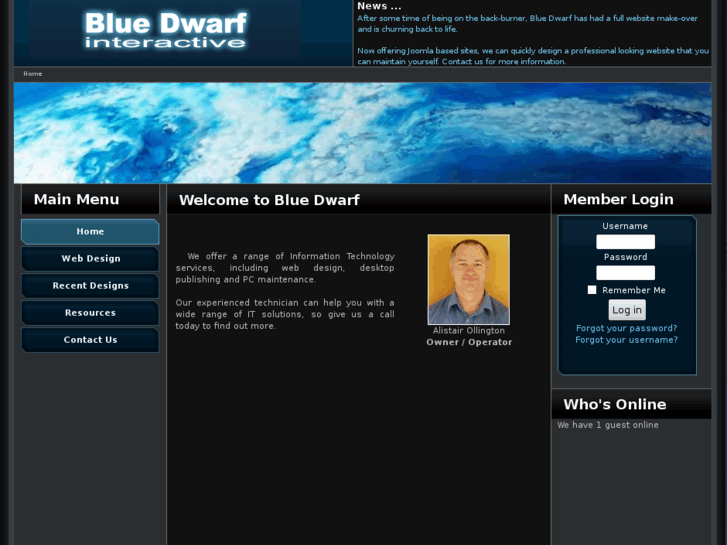Click 'We have 1 guest online' text
Image resolution: width=727 pixels, height=545 pixels.
(x=608, y=425)
